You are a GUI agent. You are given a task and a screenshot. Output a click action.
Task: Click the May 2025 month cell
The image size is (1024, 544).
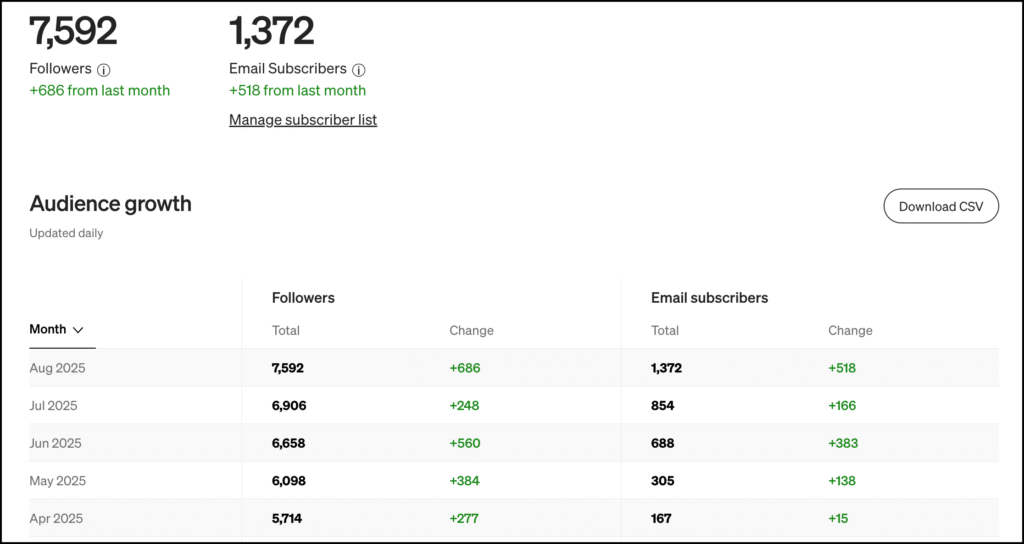[58, 481]
